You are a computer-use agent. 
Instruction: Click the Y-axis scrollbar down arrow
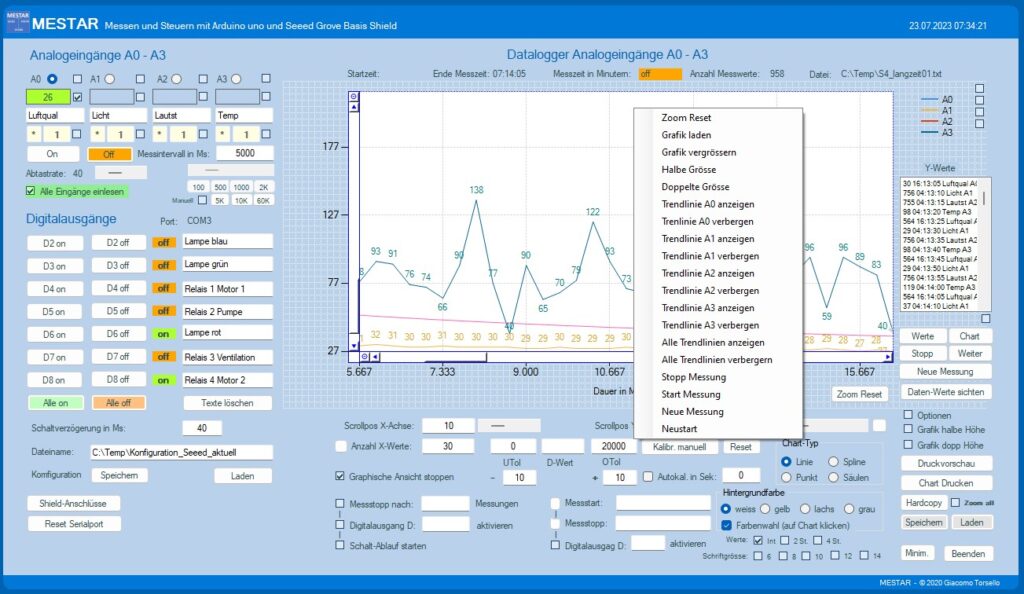(353, 343)
